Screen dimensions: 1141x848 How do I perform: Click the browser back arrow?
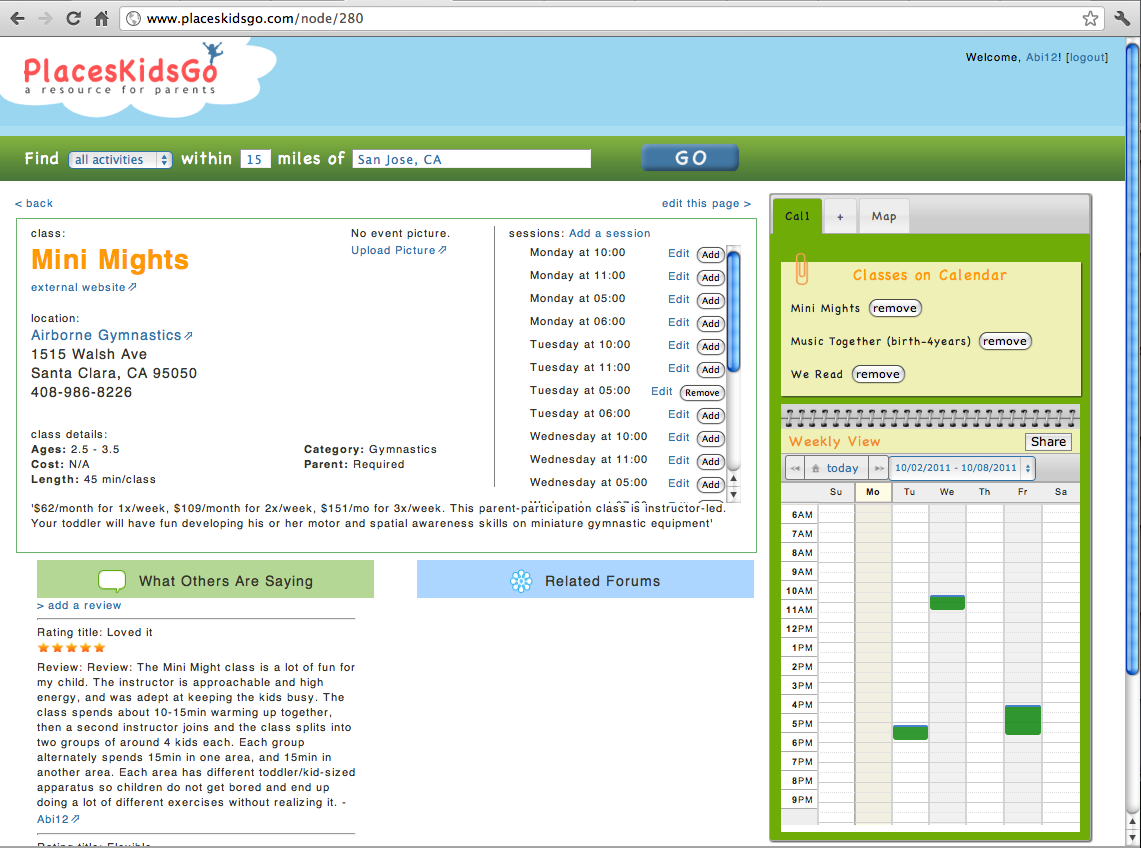(x=17, y=18)
